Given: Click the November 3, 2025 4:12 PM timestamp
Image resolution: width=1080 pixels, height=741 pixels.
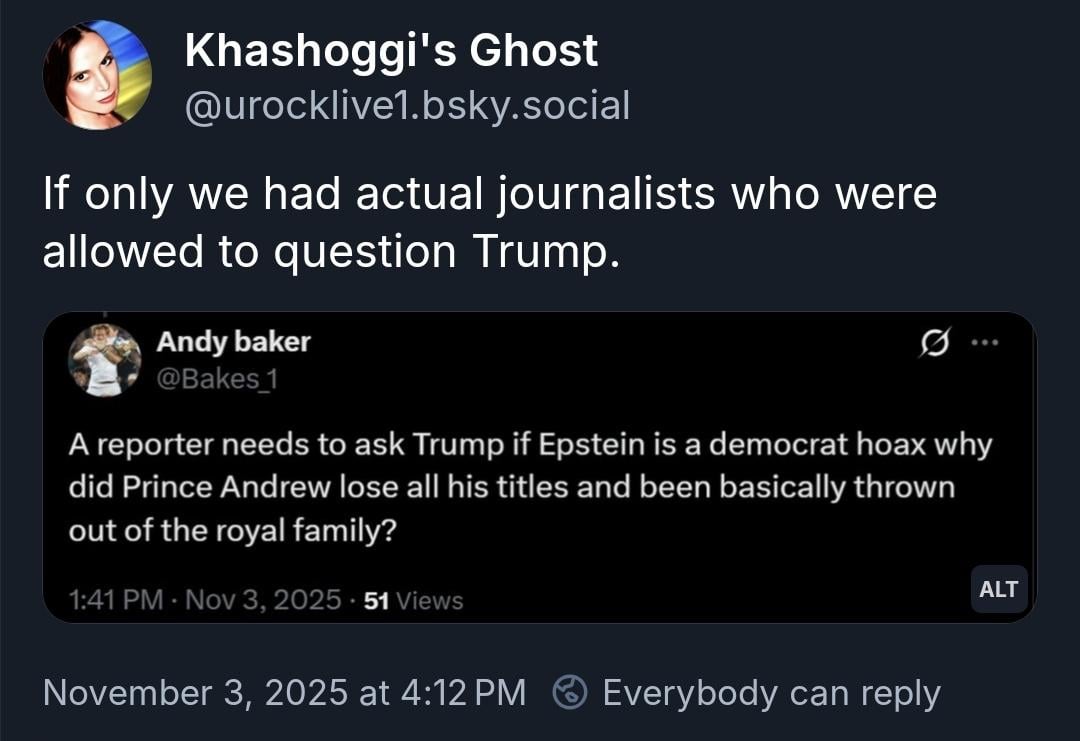Looking at the screenshot, I should [284, 693].
